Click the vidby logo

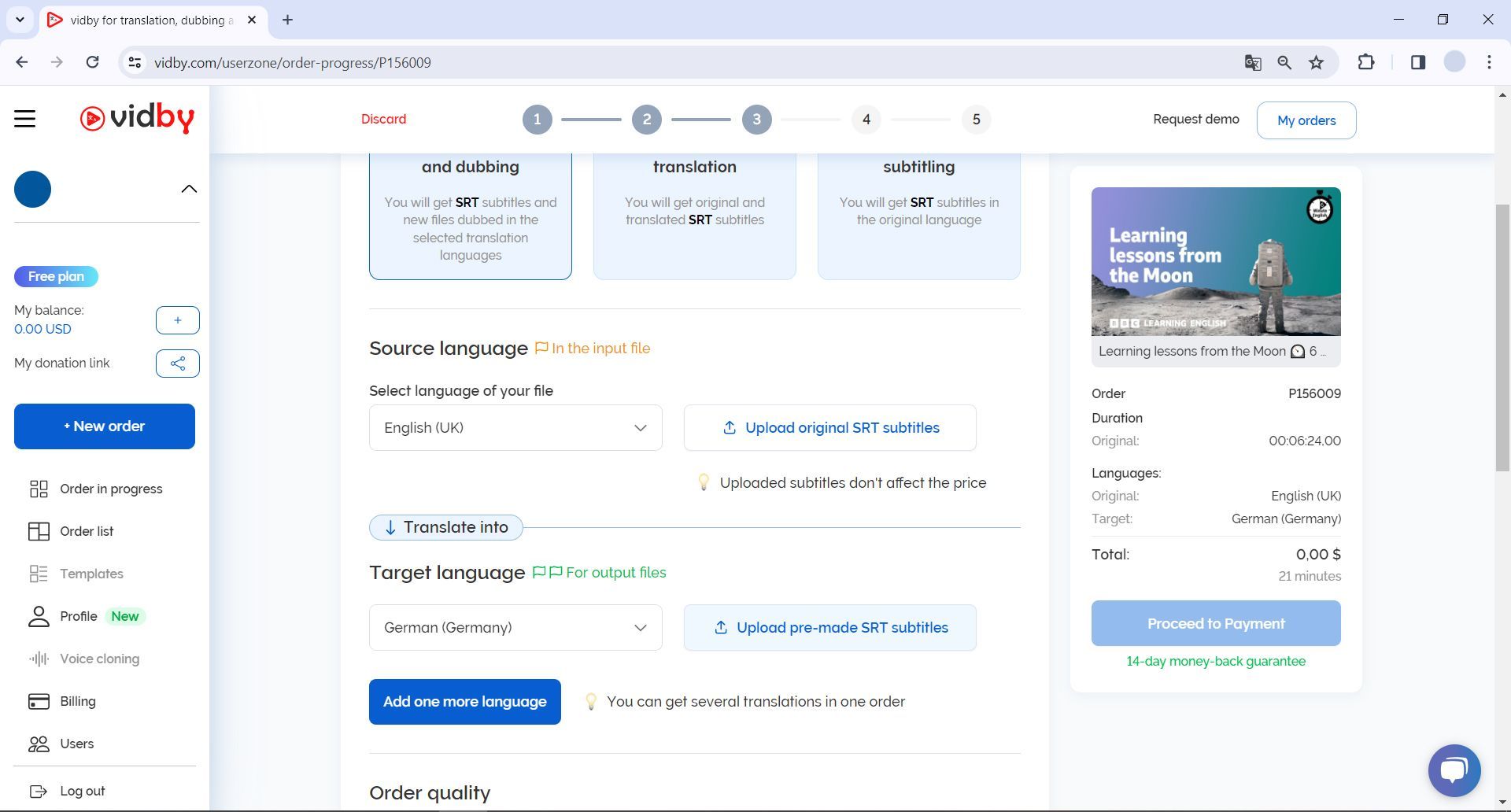(138, 118)
